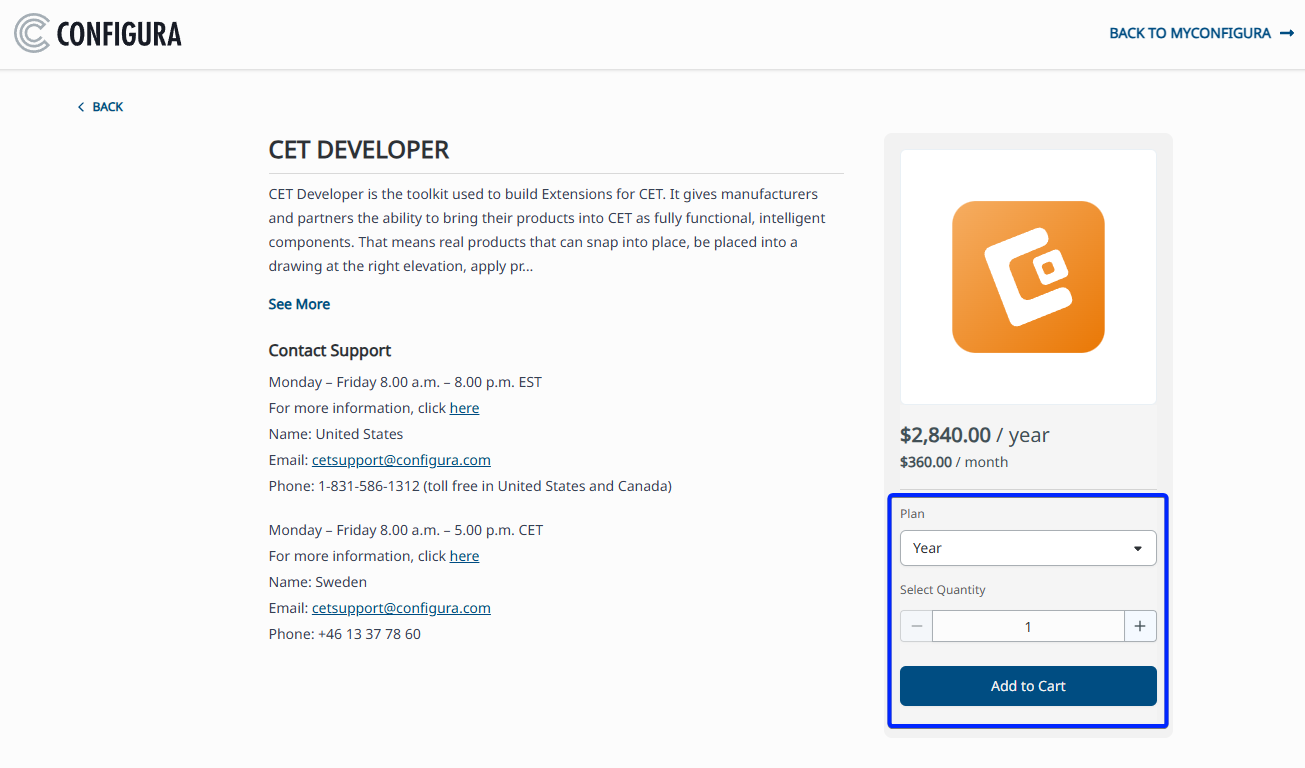Click the EST support hours line
Screen dimensions: 1305x768
[405, 382]
